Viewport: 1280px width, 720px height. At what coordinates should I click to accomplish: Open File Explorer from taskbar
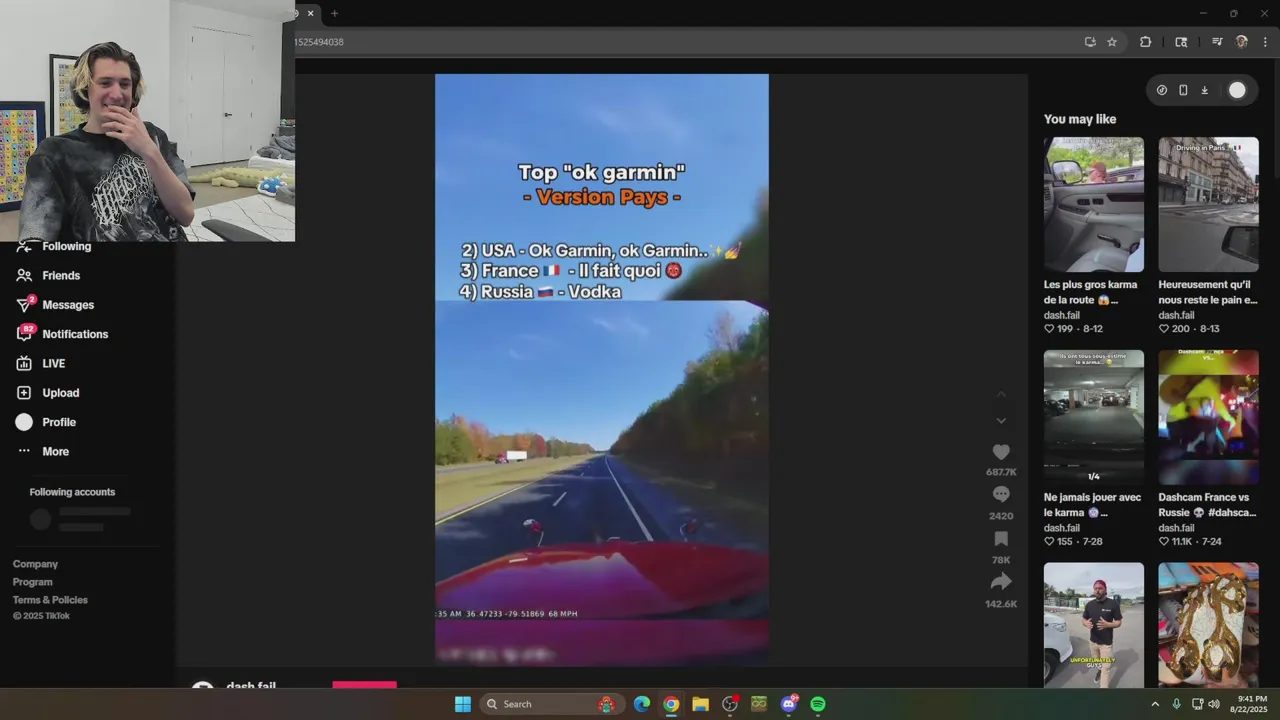700,704
